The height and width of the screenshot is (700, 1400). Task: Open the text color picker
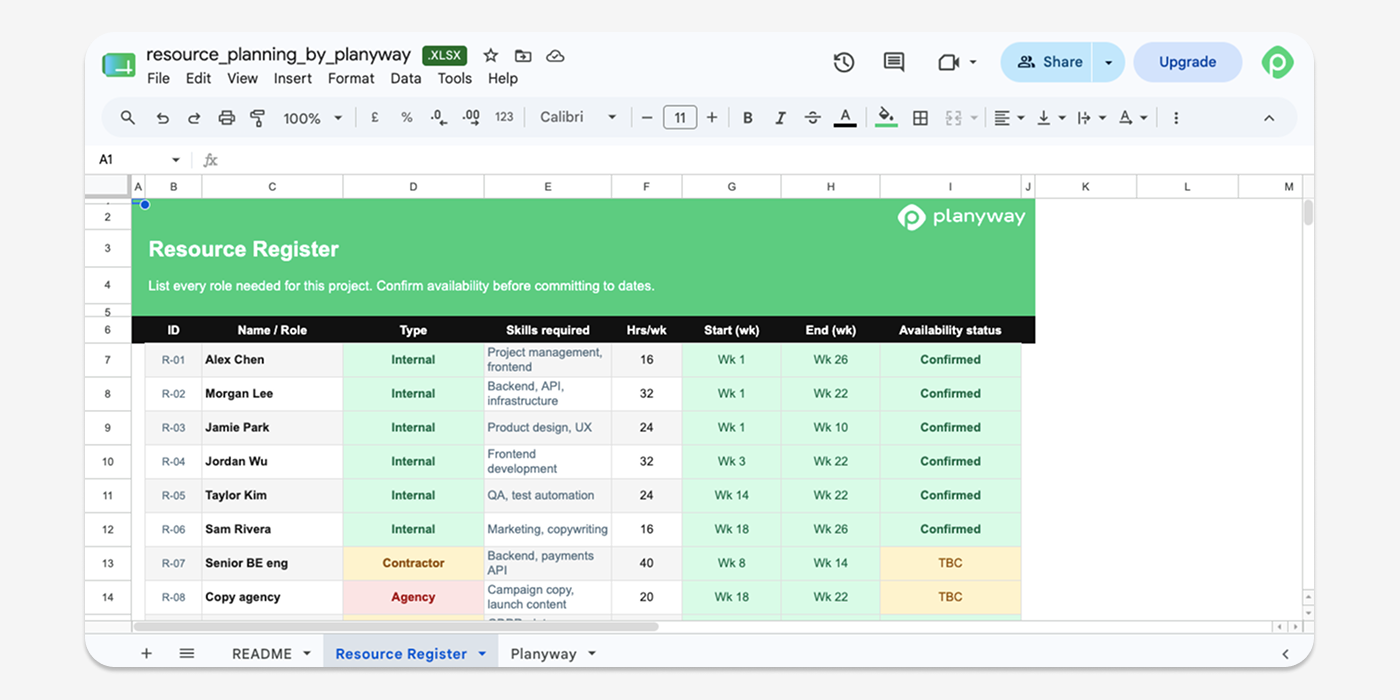845,117
